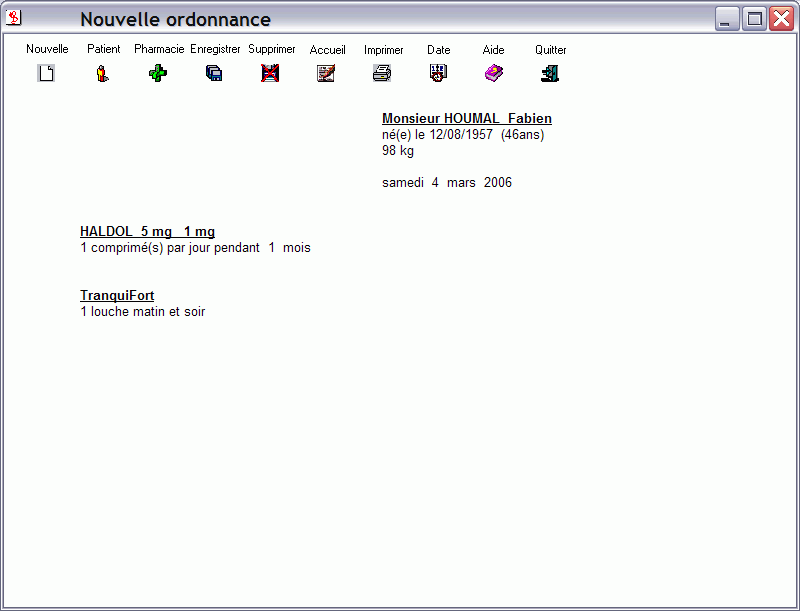Click the app icon in title bar
The image size is (800, 611).
[14, 18]
